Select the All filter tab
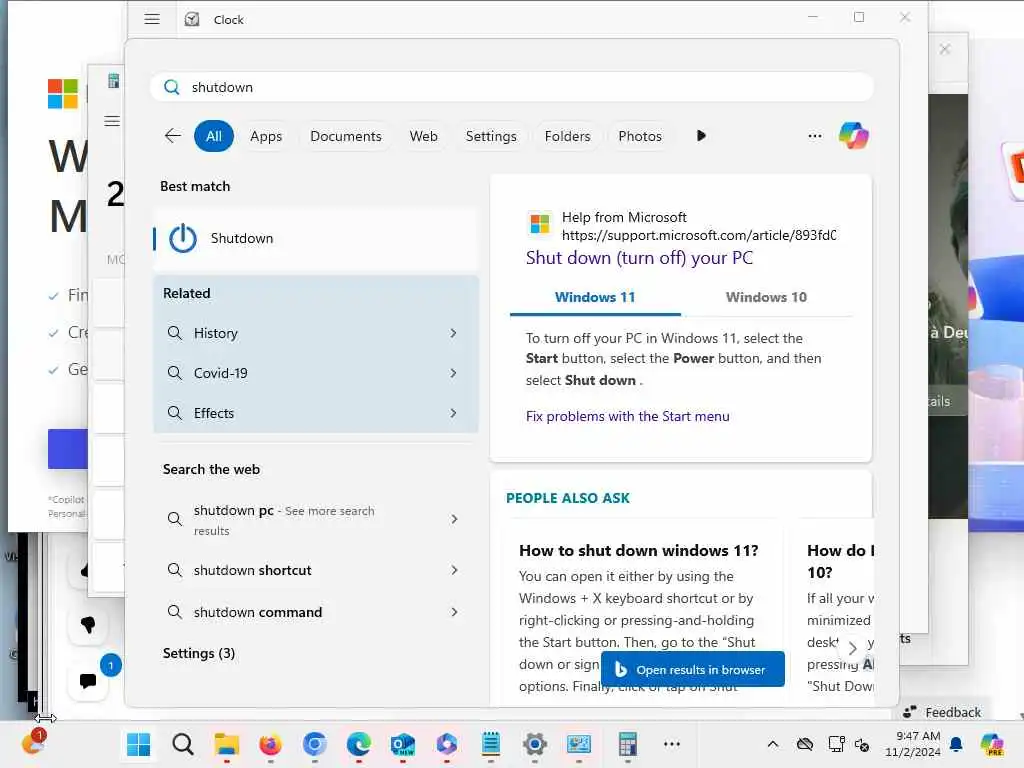Image resolution: width=1024 pixels, height=768 pixels. [x=214, y=136]
